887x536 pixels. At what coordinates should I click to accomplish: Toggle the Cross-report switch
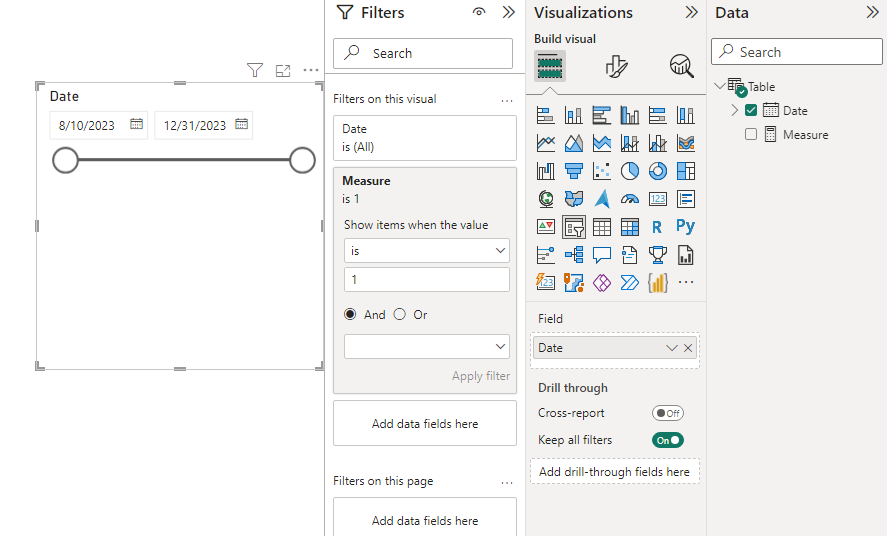coord(668,413)
